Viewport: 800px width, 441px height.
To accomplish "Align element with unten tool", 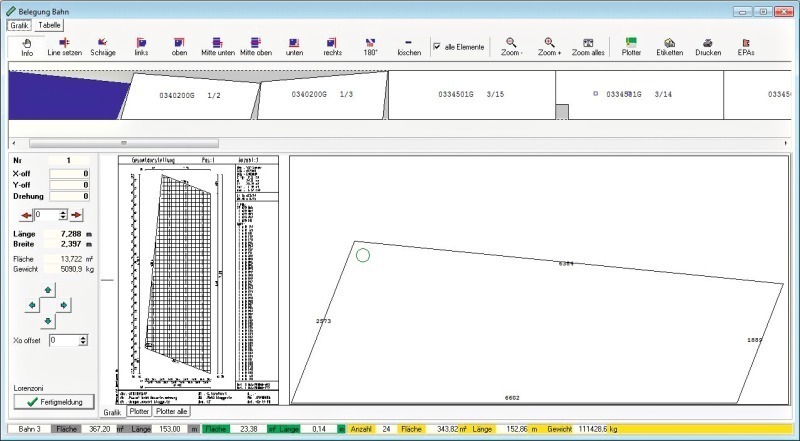I will (x=294, y=47).
